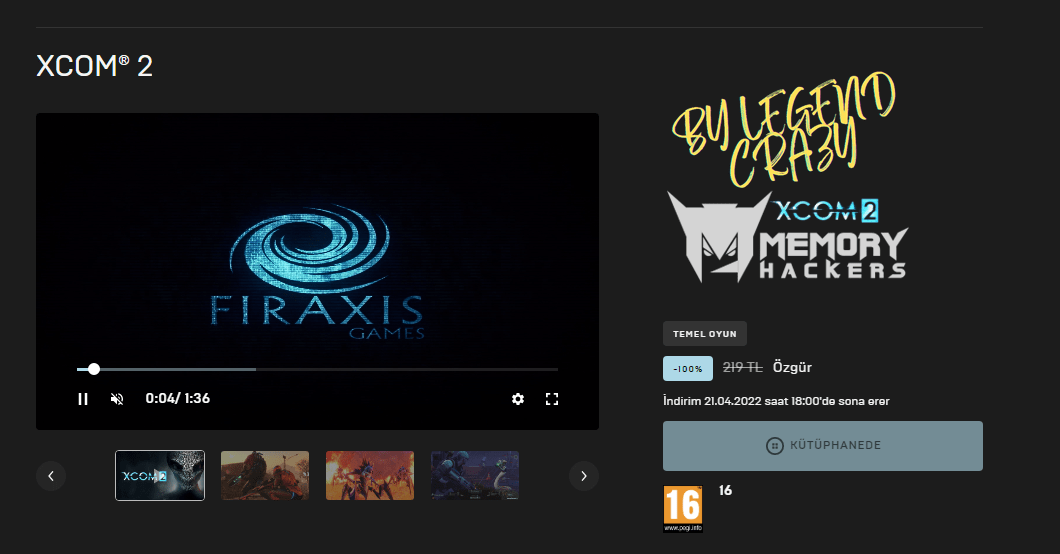Click the -100% discount badge
This screenshot has height=554, width=1060.
(688, 369)
